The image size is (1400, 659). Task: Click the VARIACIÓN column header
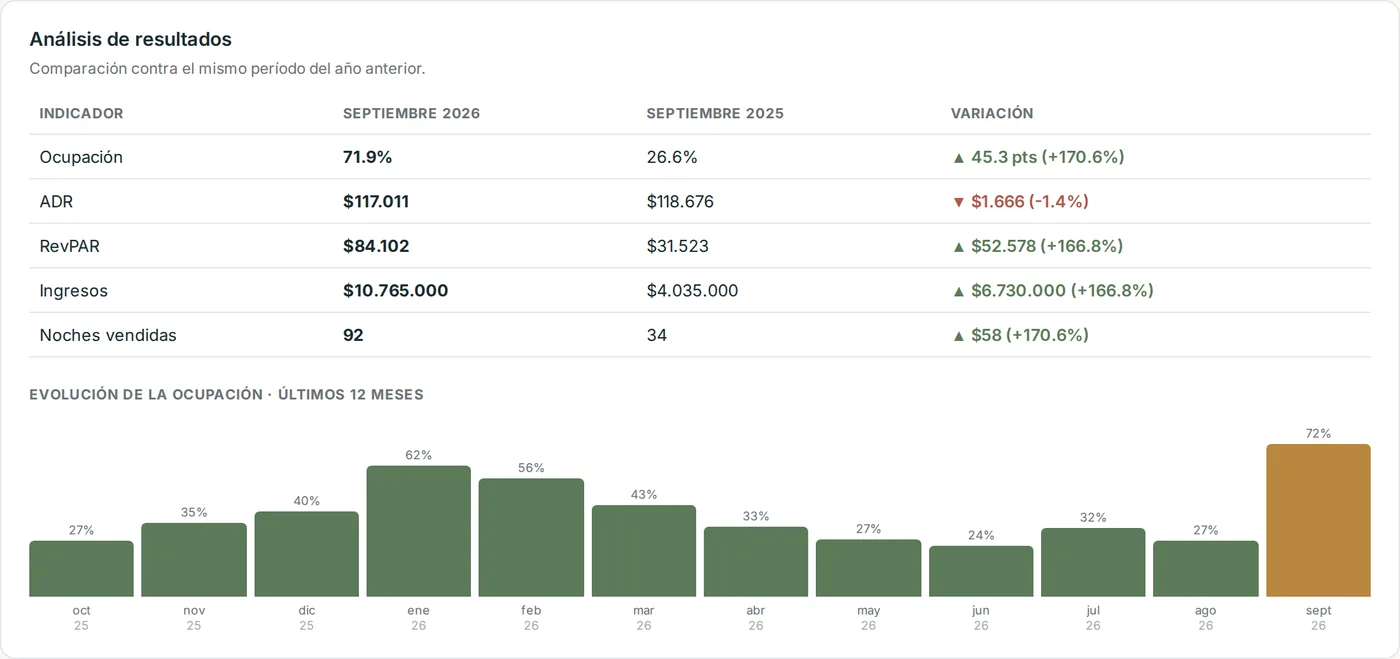992,114
